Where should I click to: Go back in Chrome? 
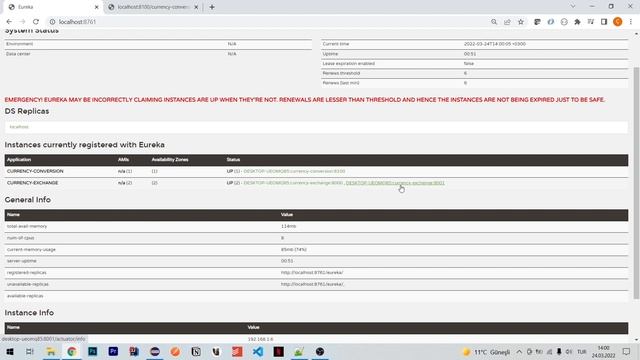coord(9,22)
